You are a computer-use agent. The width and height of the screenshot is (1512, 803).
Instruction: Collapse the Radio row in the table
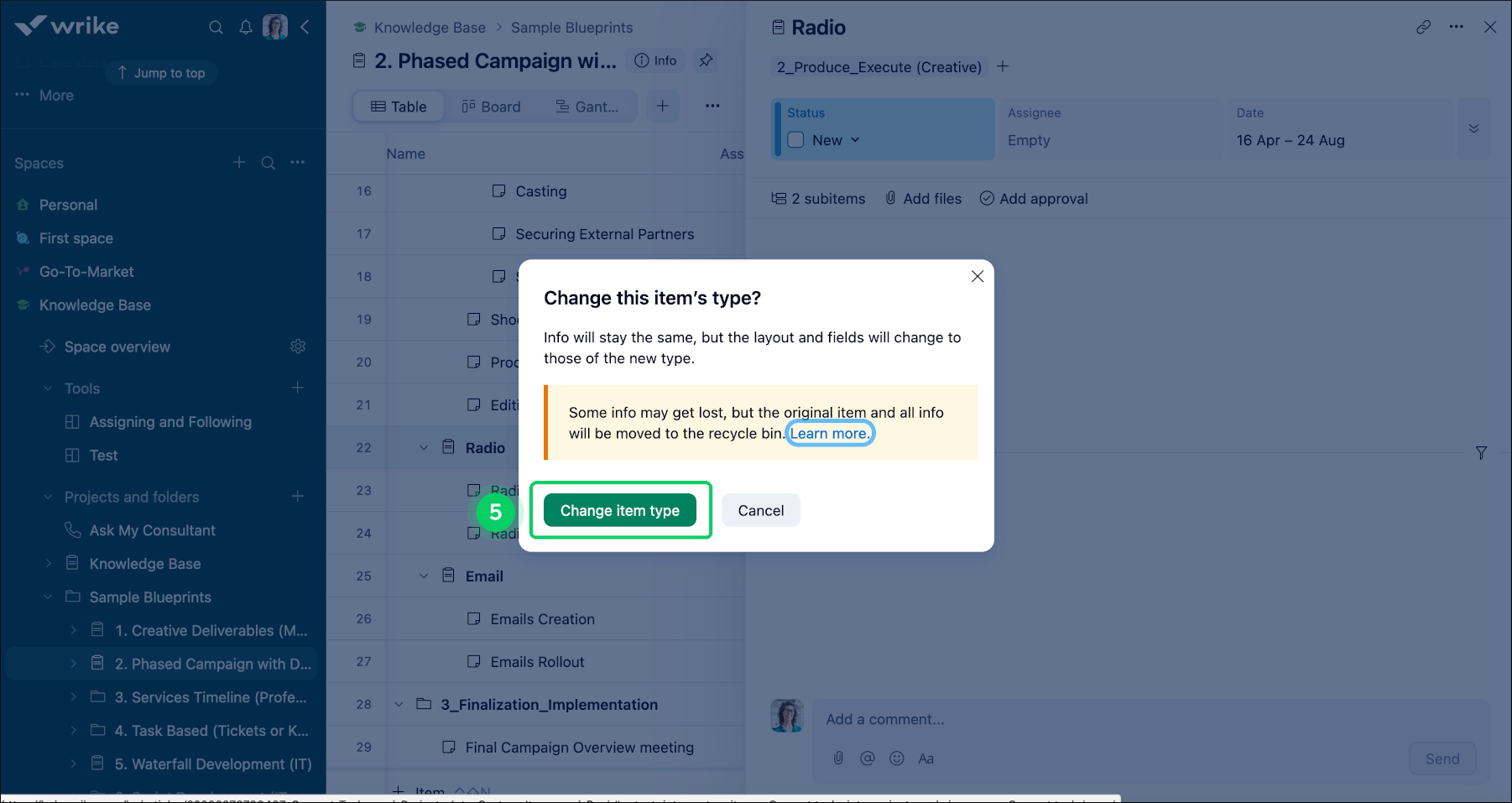[423, 447]
